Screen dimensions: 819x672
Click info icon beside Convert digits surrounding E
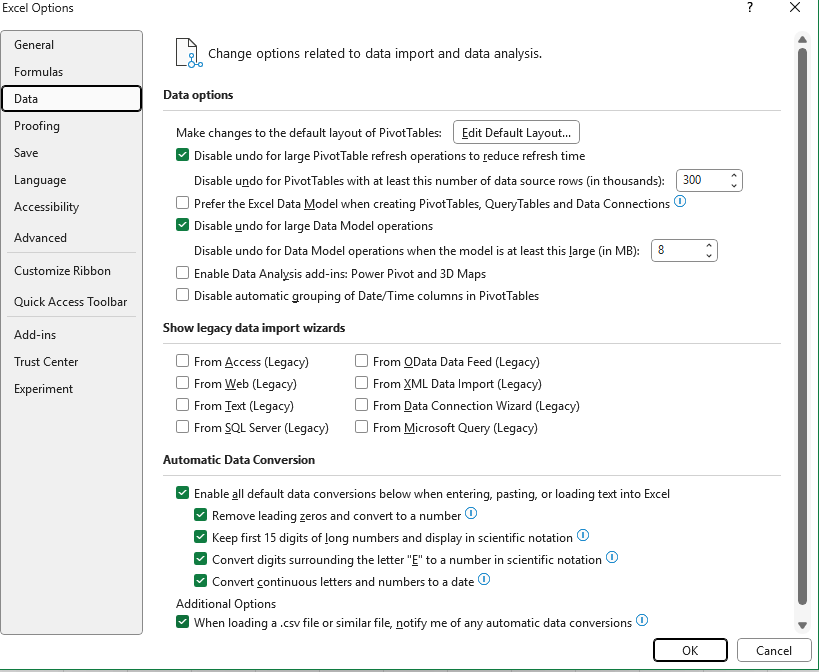point(612,557)
